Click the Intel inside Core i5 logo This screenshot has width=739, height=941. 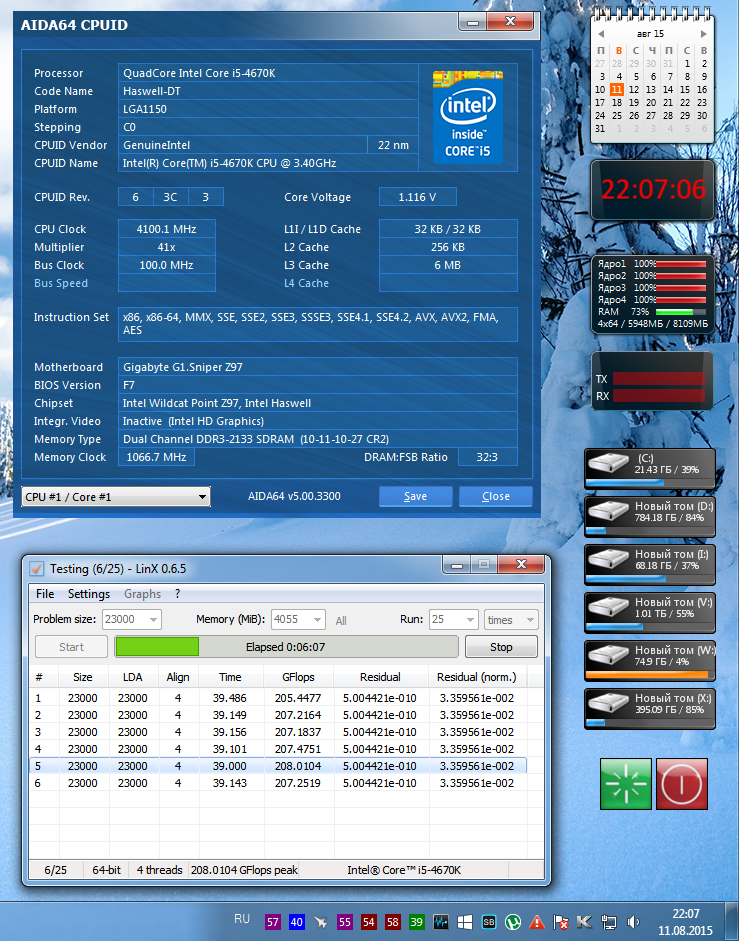468,117
